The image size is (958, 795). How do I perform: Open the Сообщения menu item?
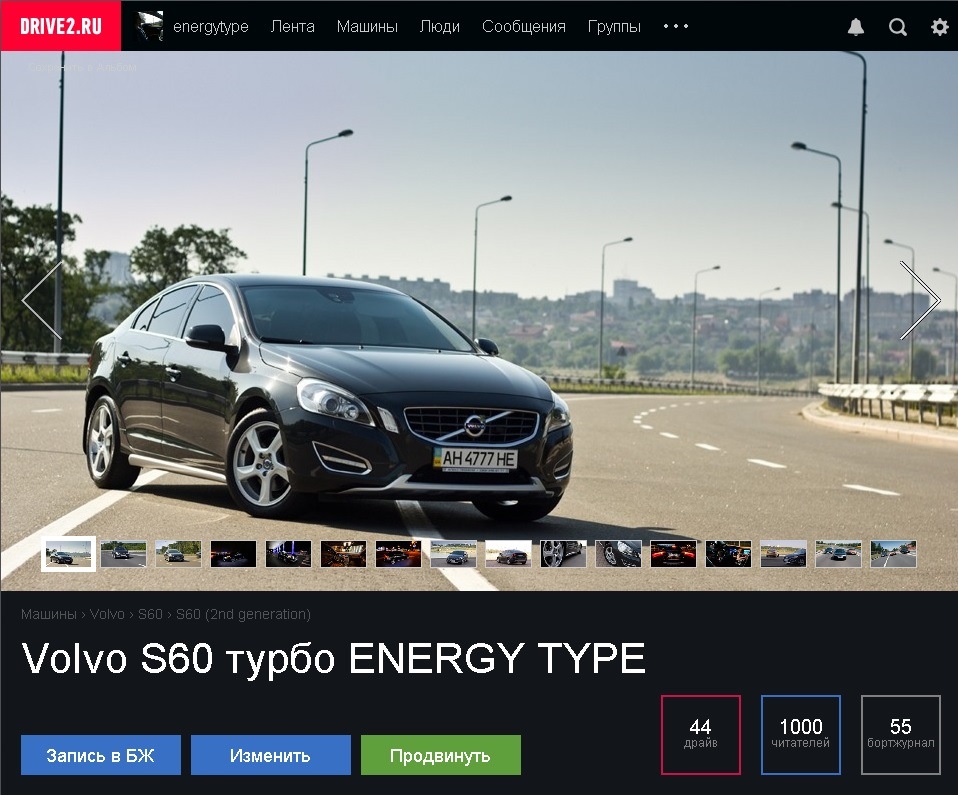click(x=524, y=26)
